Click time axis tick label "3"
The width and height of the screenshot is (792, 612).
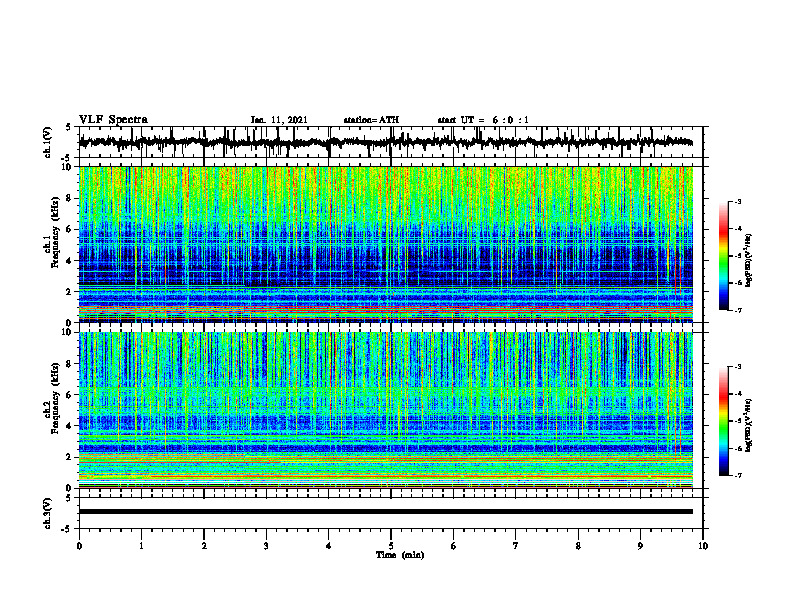point(266,546)
